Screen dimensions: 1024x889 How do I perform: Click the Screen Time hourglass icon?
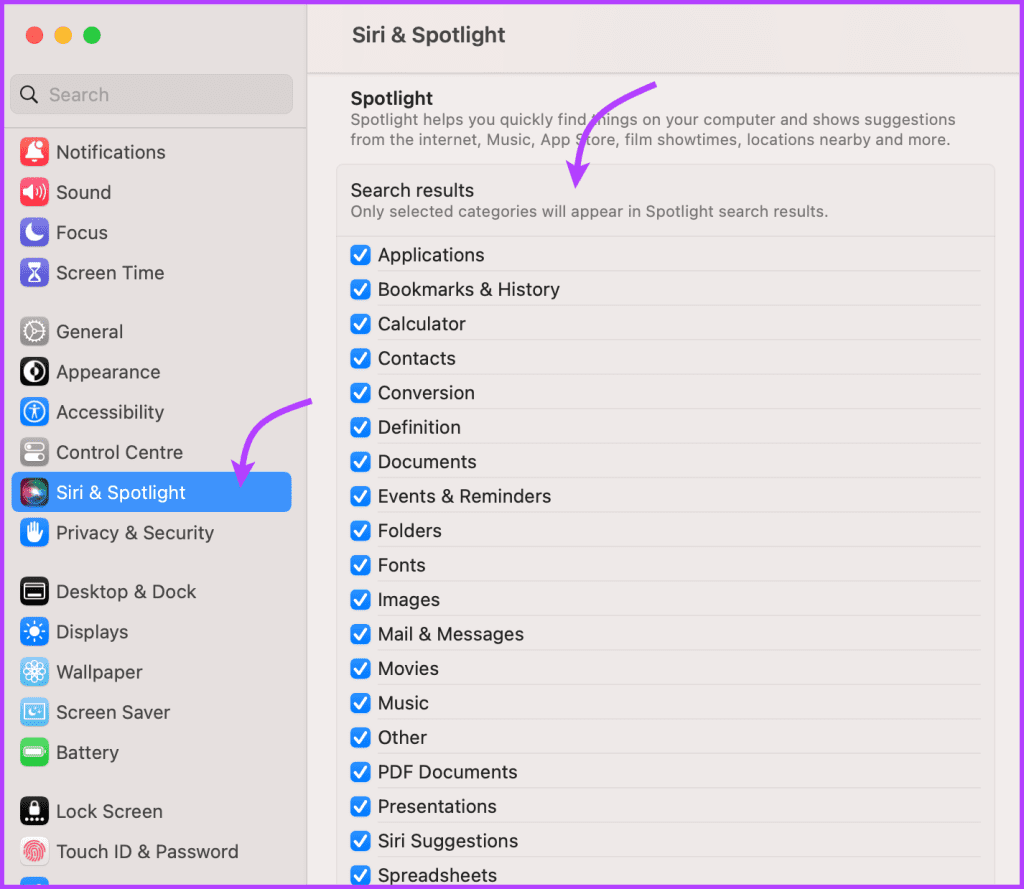(x=34, y=273)
